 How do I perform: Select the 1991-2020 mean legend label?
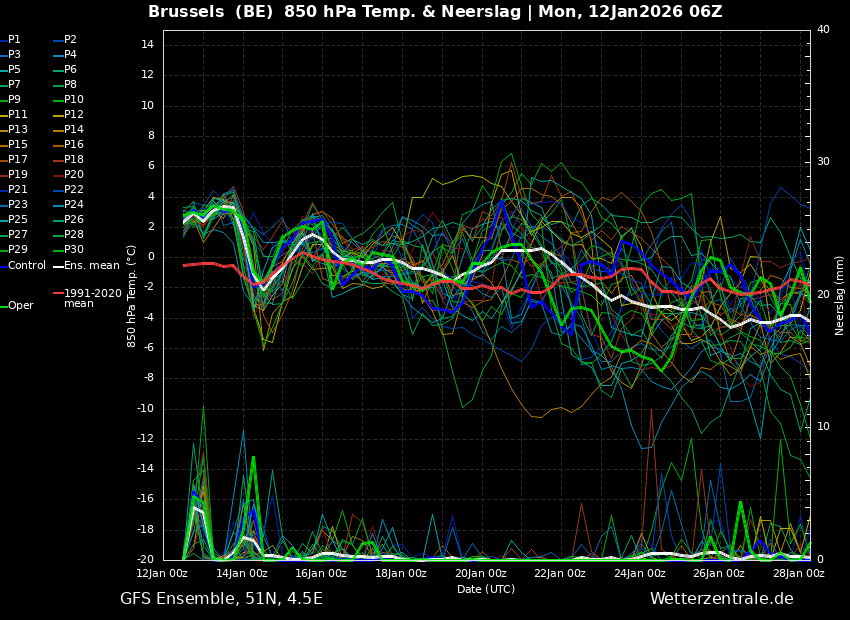point(93,298)
